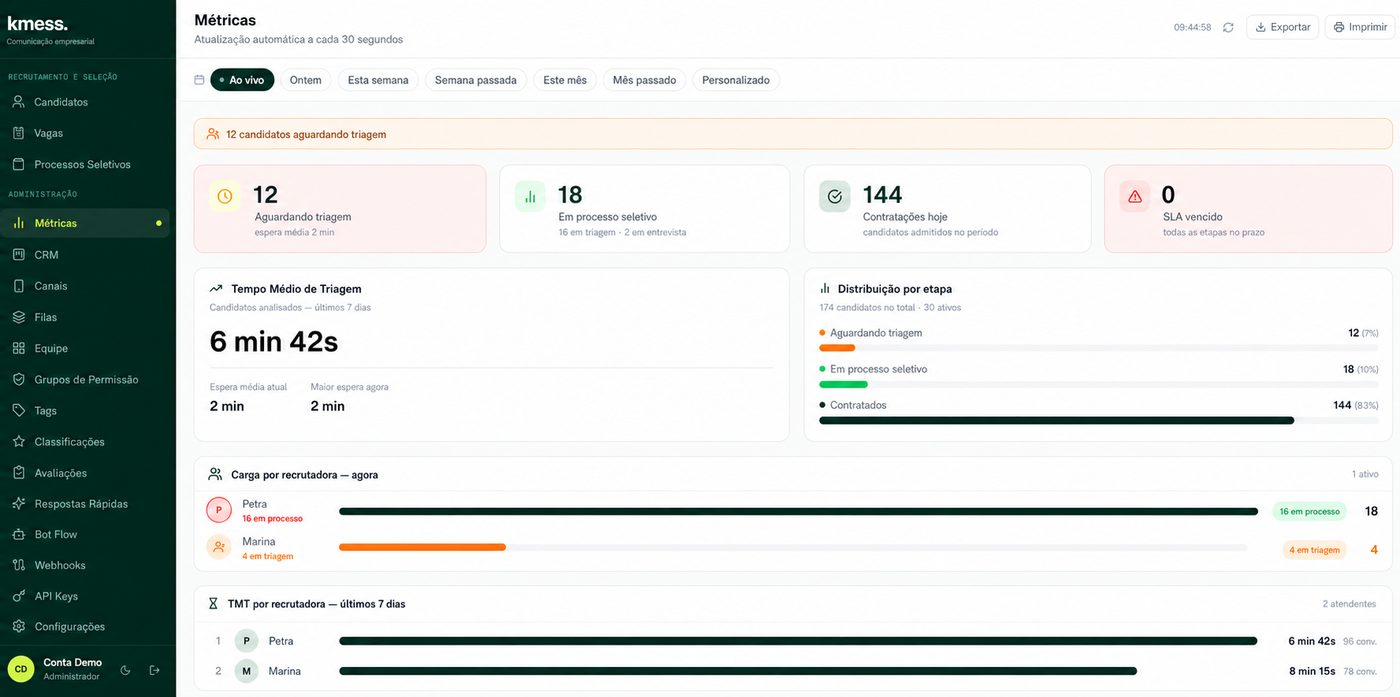Click the 144 Contratações hoje number
Viewport: 1400px width, 697px height.
(x=882, y=194)
